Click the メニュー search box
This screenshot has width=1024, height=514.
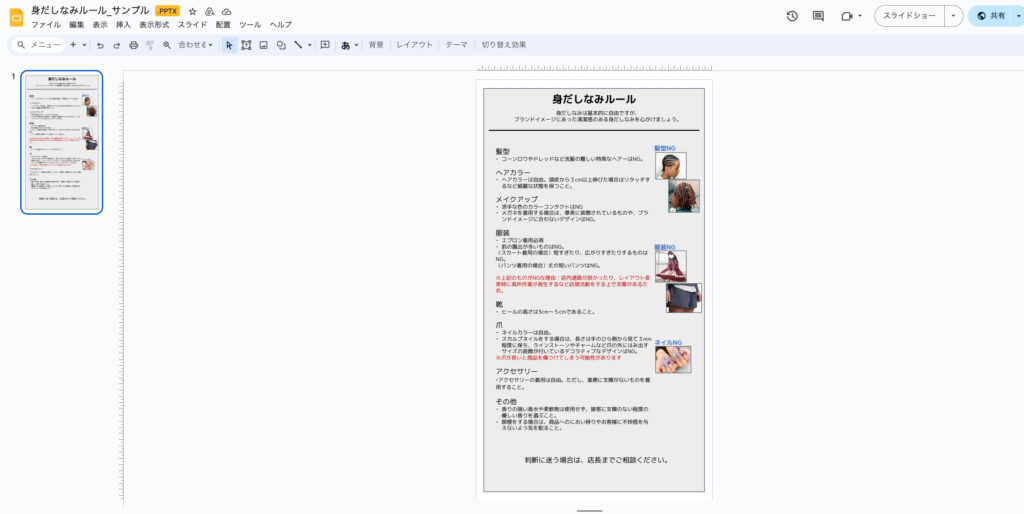[x=38, y=45]
